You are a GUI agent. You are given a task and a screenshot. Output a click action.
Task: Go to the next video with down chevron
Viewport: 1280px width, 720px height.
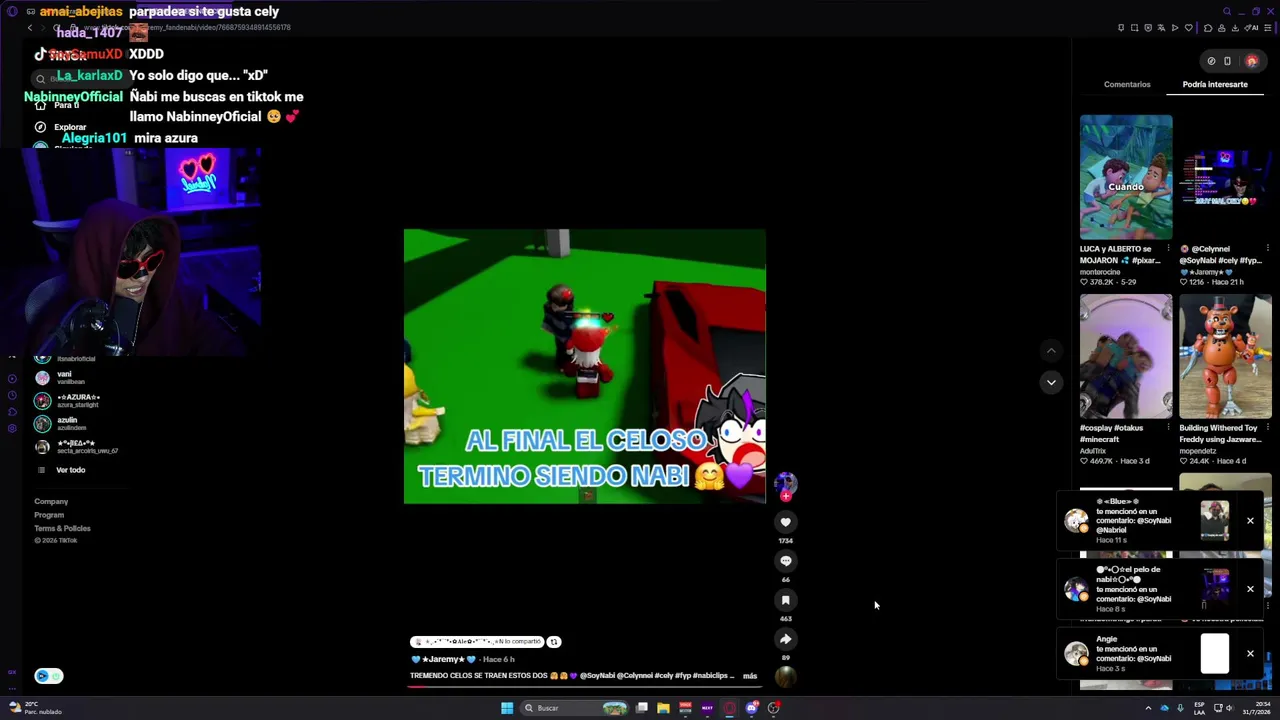point(1051,382)
